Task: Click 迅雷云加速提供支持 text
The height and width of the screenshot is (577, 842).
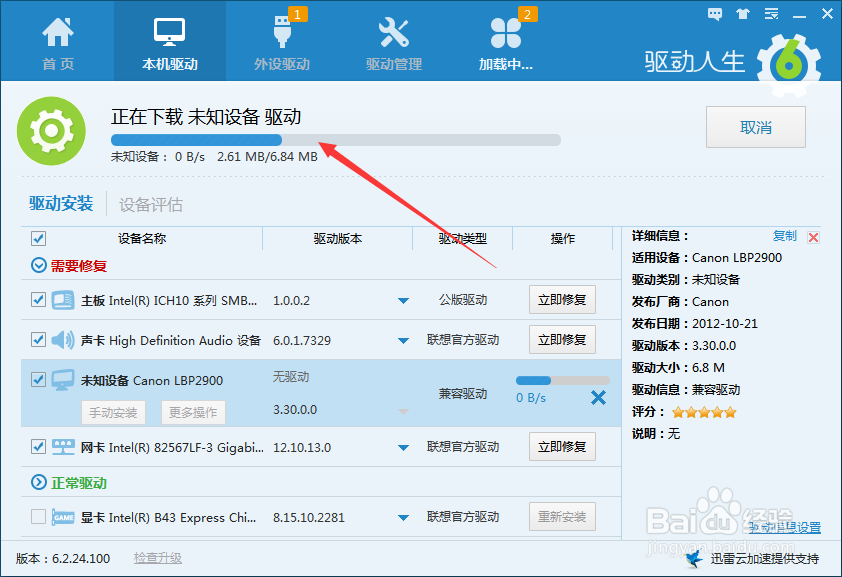Action: point(765,559)
